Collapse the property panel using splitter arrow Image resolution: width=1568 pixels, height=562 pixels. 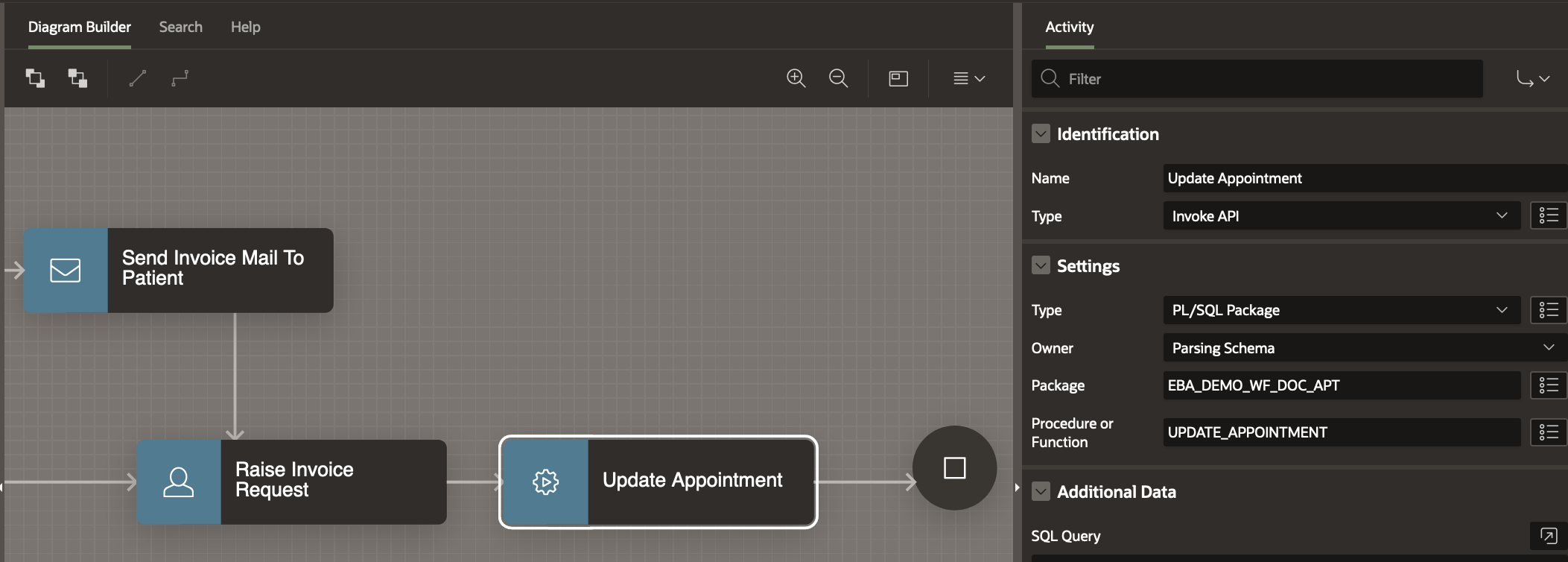[1018, 487]
